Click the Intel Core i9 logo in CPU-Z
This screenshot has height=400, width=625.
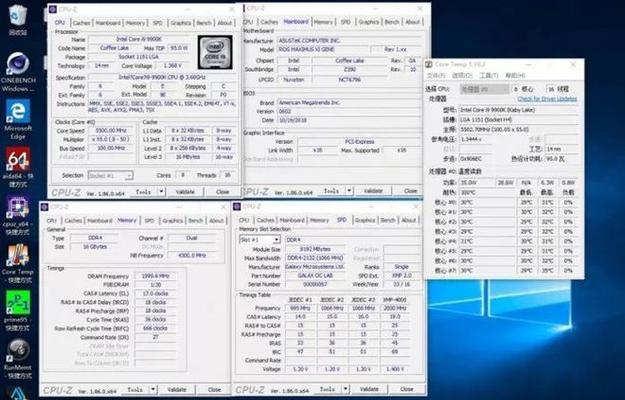[x=215, y=52]
